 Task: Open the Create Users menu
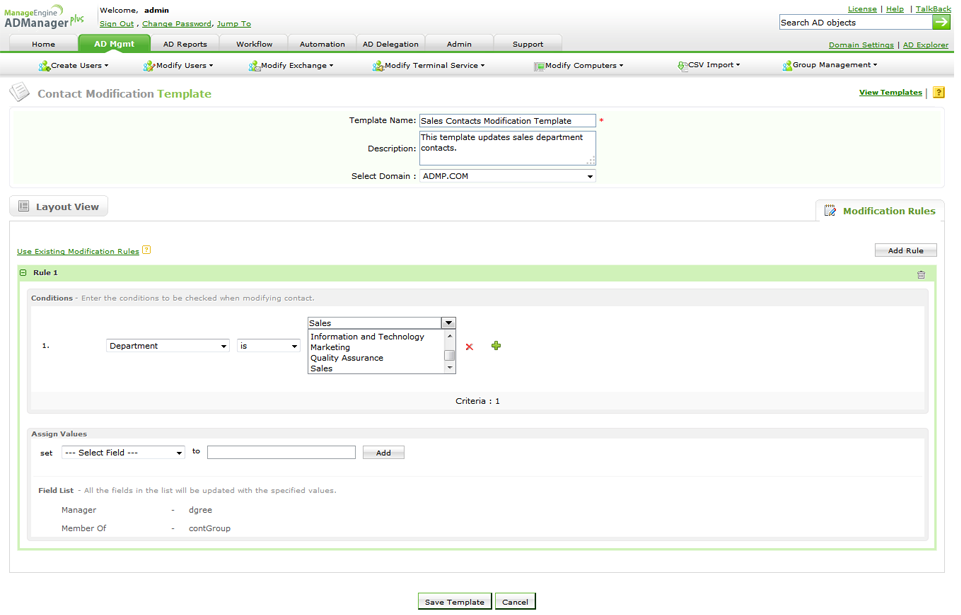73,66
